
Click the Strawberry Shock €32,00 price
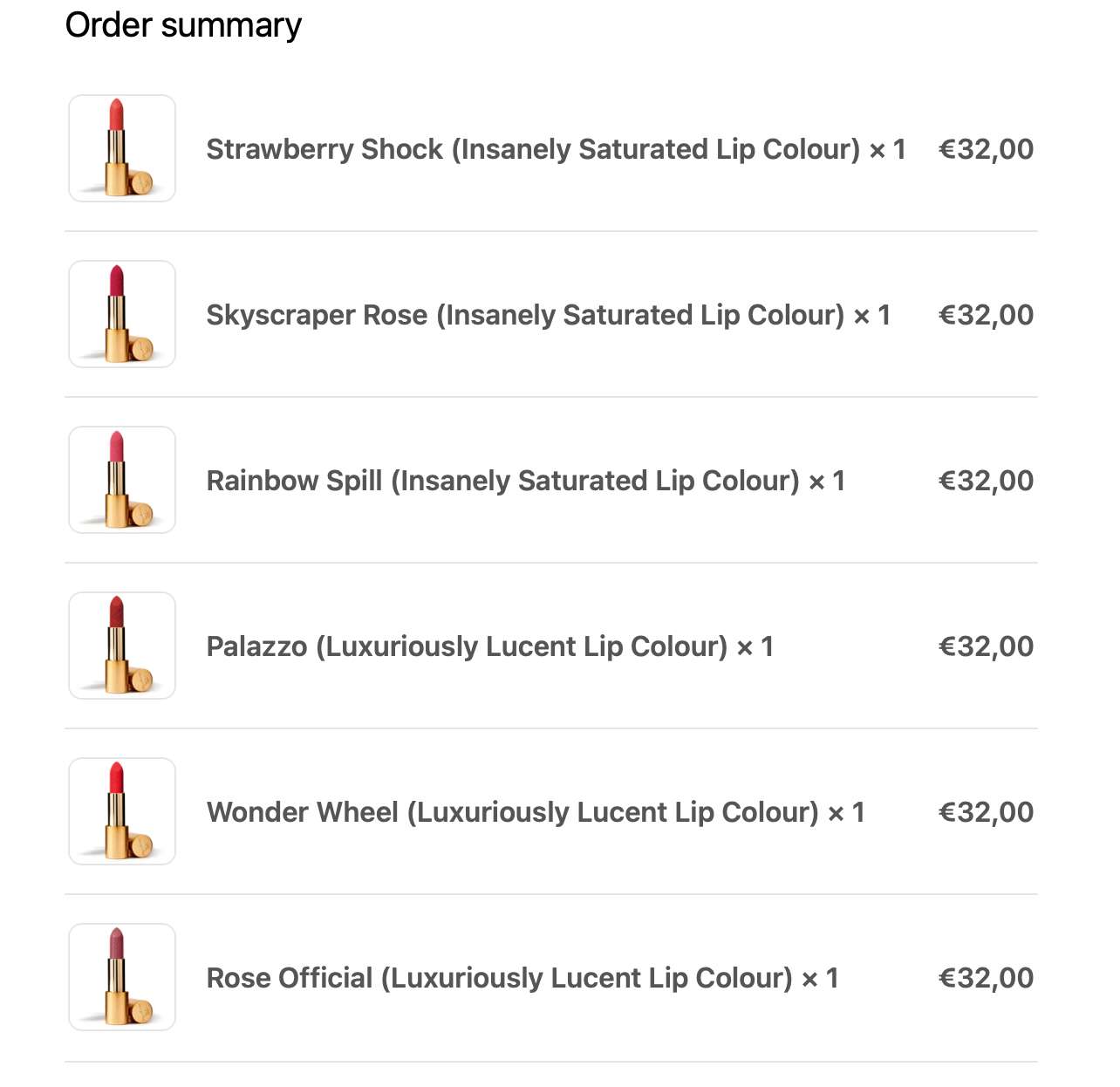[x=986, y=149]
